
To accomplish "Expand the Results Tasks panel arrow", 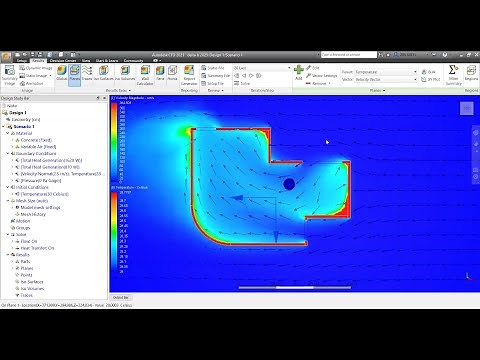I will click(x=130, y=91).
